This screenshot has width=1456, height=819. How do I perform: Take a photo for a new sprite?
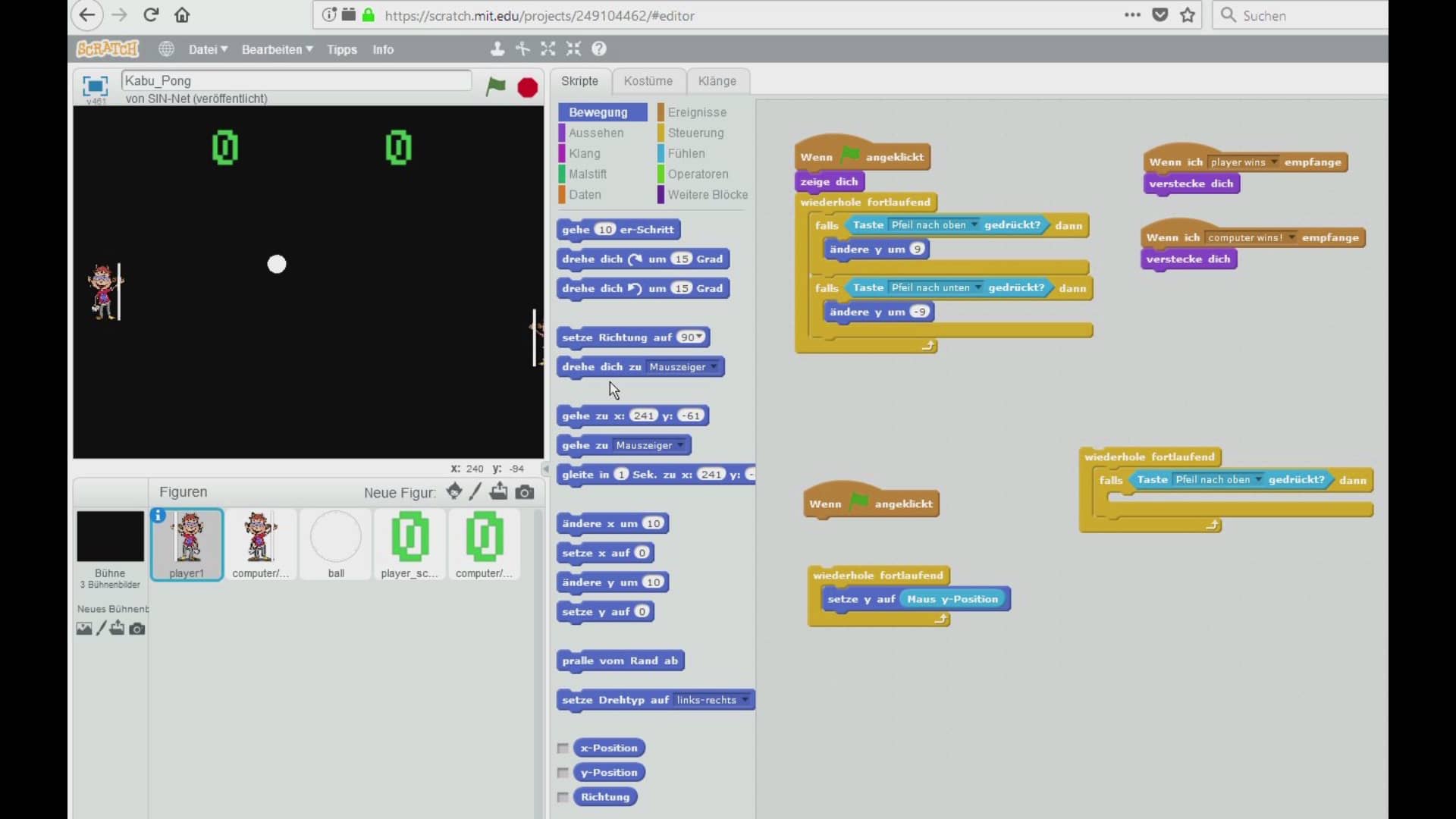(526, 491)
